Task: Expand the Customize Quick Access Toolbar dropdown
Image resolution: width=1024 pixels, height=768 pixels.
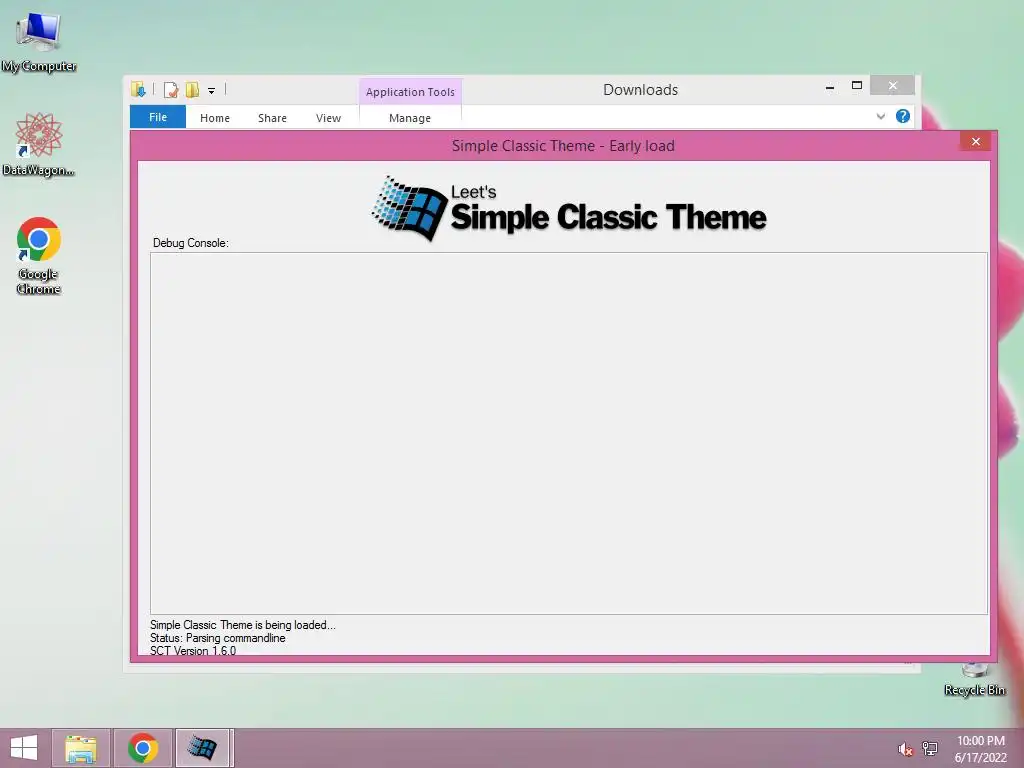Action: click(212, 91)
